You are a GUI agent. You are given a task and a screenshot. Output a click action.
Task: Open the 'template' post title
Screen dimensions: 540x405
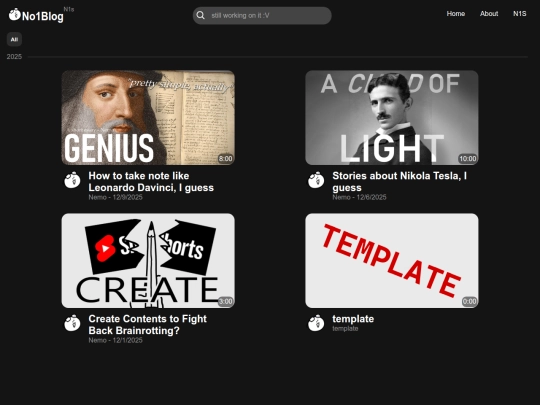(353, 319)
